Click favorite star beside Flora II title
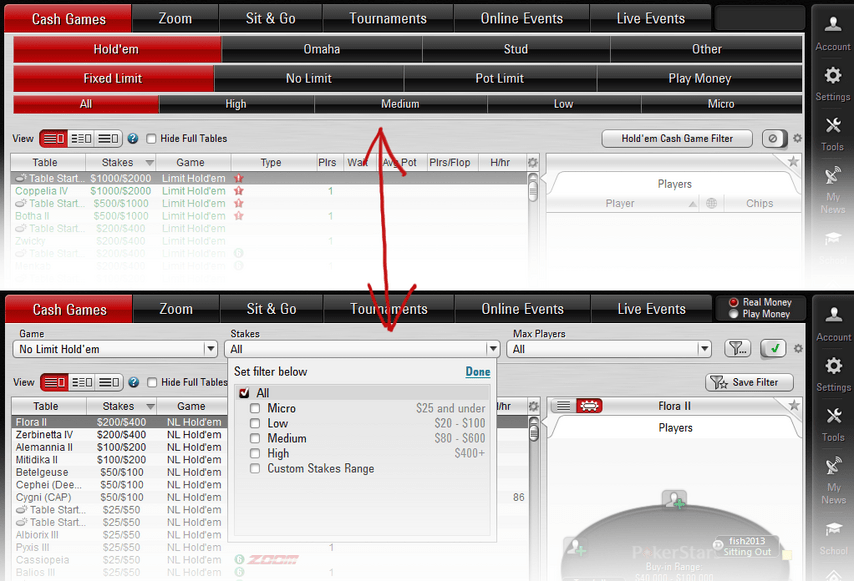The height and width of the screenshot is (581, 854). coord(794,405)
